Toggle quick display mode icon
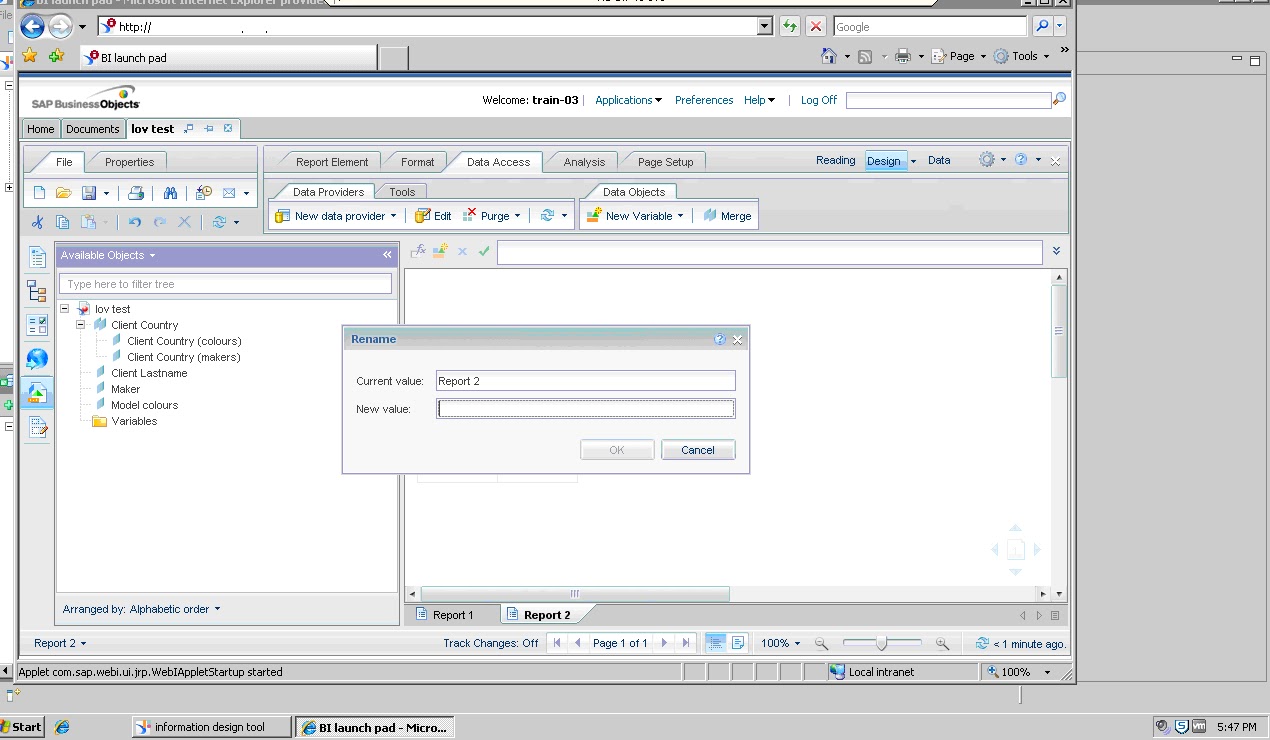This screenshot has width=1270, height=740. point(717,643)
